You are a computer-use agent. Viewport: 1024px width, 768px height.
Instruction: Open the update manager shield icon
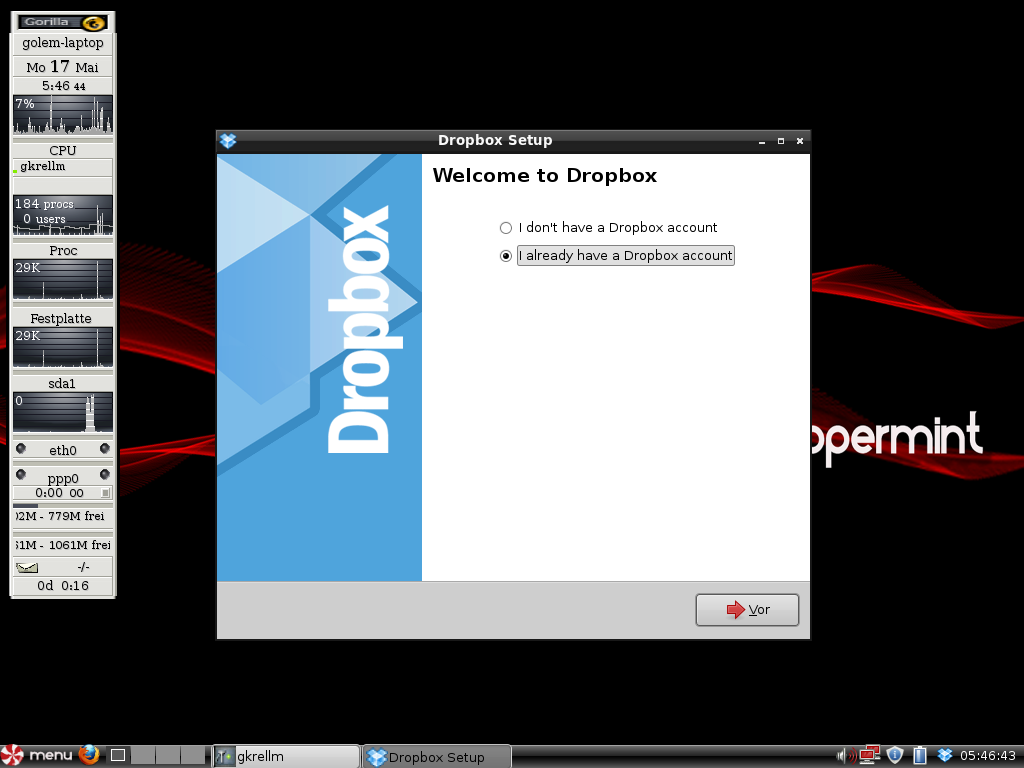[x=894, y=754]
